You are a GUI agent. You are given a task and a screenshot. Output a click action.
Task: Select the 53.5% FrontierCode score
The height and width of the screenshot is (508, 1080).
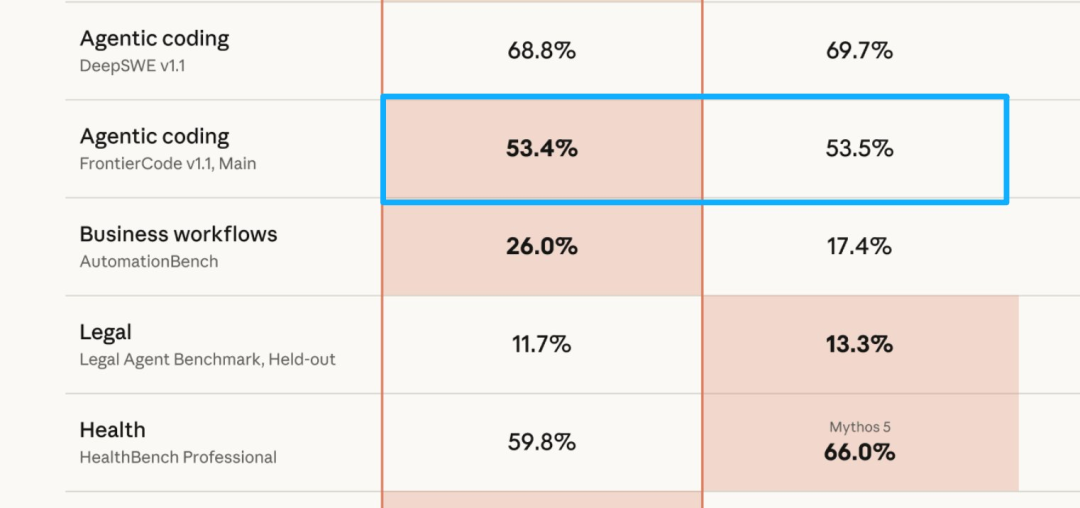(860, 149)
